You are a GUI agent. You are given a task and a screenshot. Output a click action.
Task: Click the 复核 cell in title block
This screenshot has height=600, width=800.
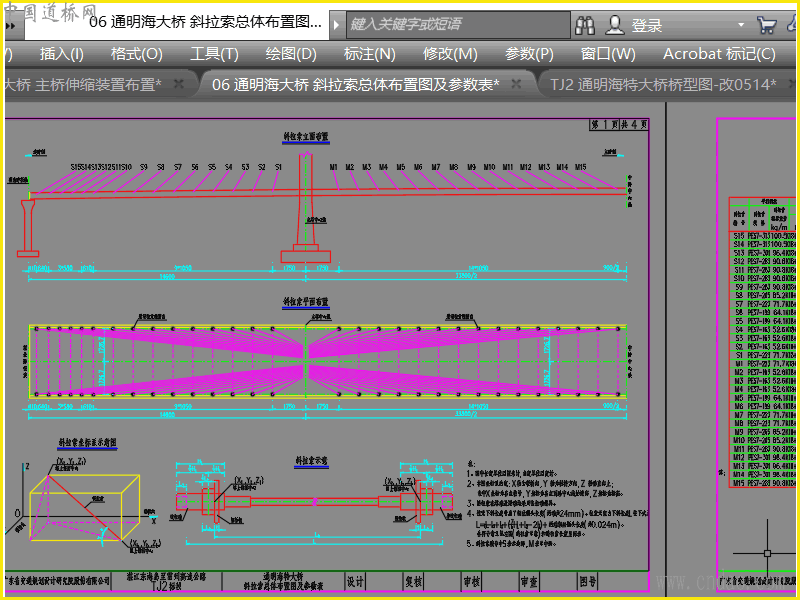pos(413,581)
